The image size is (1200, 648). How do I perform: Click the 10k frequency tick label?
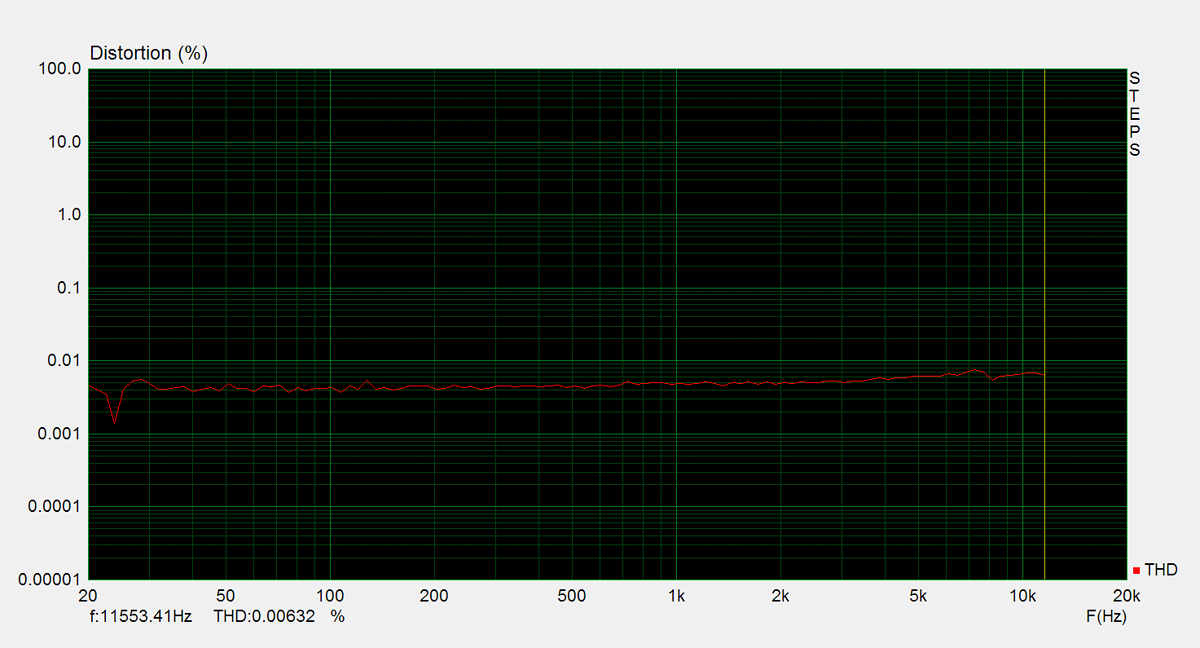pos(1022,597)
